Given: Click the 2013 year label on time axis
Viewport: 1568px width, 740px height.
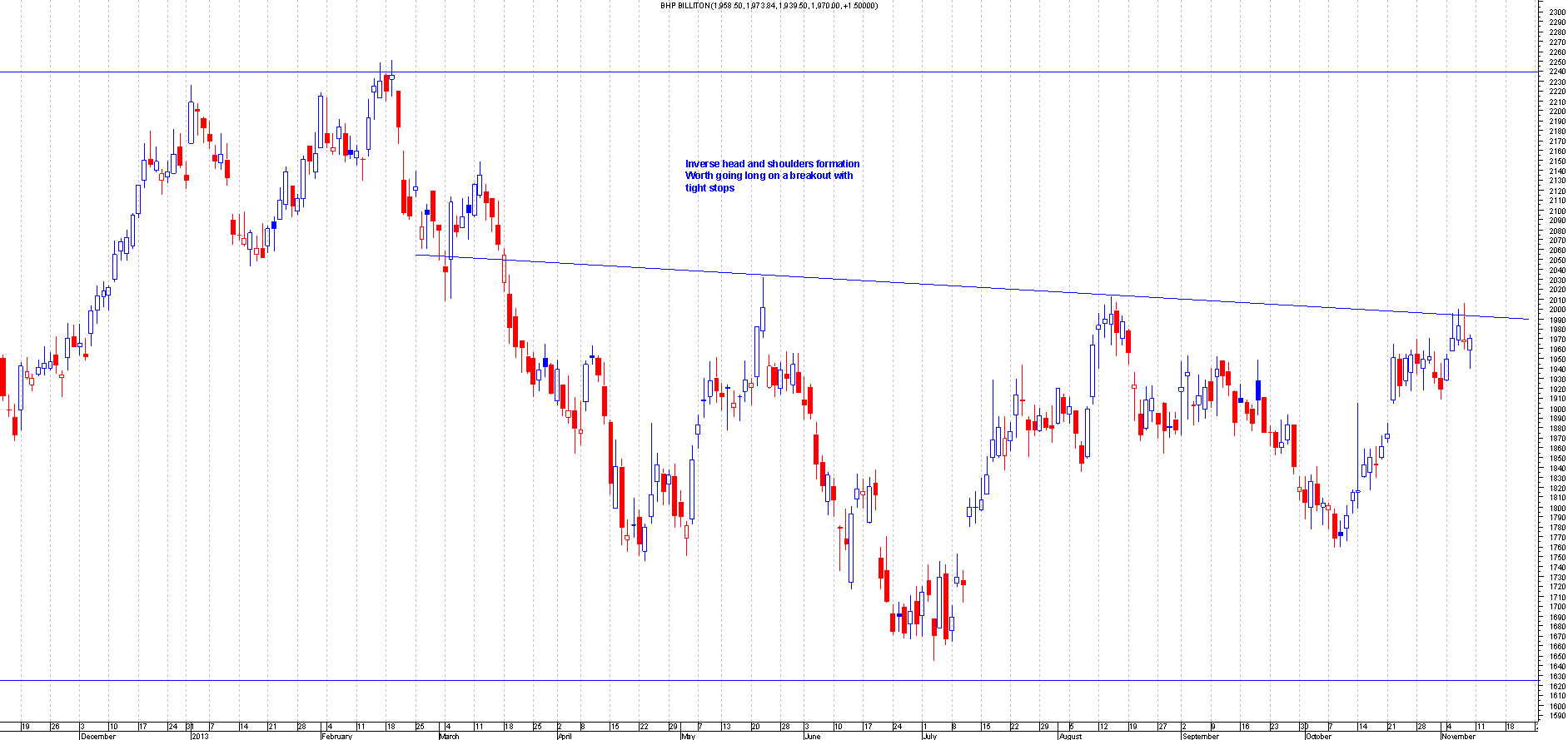Looking at the screenshot, I should click(200, 736).
